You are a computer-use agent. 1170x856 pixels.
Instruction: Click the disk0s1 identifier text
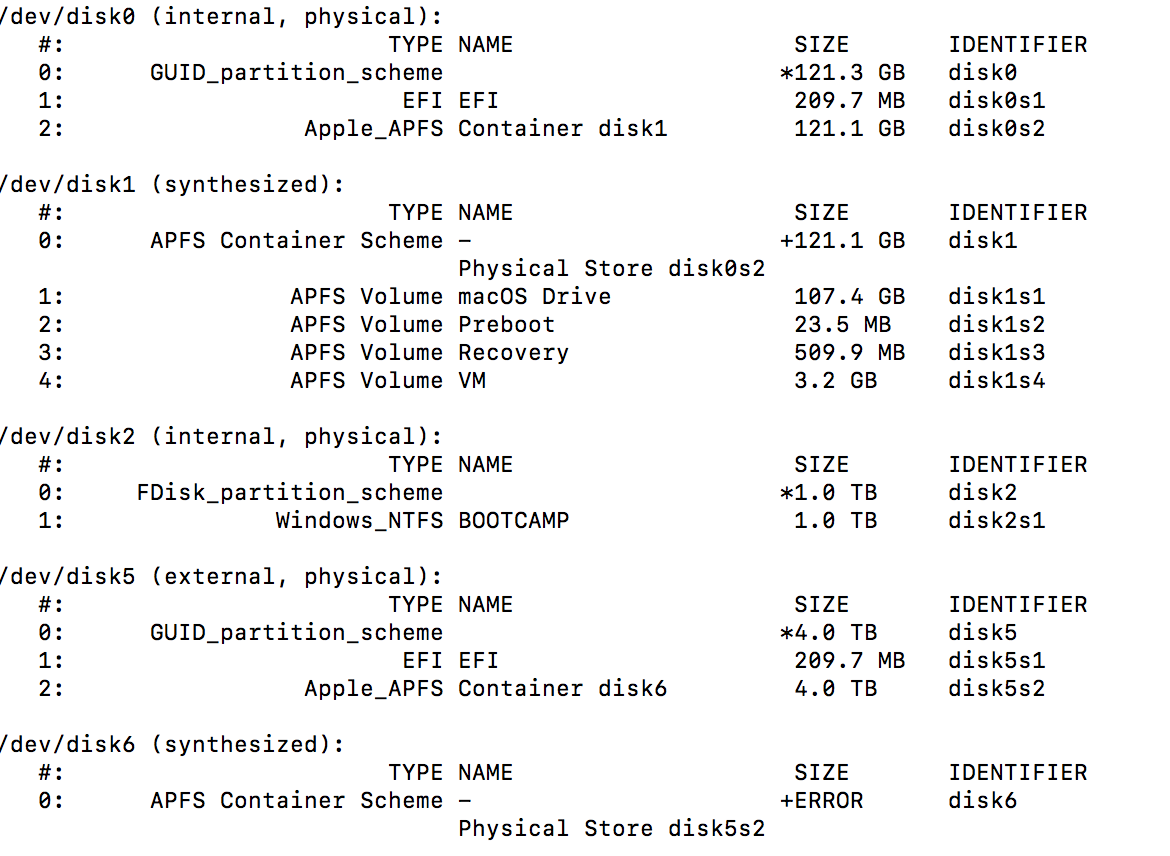996,101
